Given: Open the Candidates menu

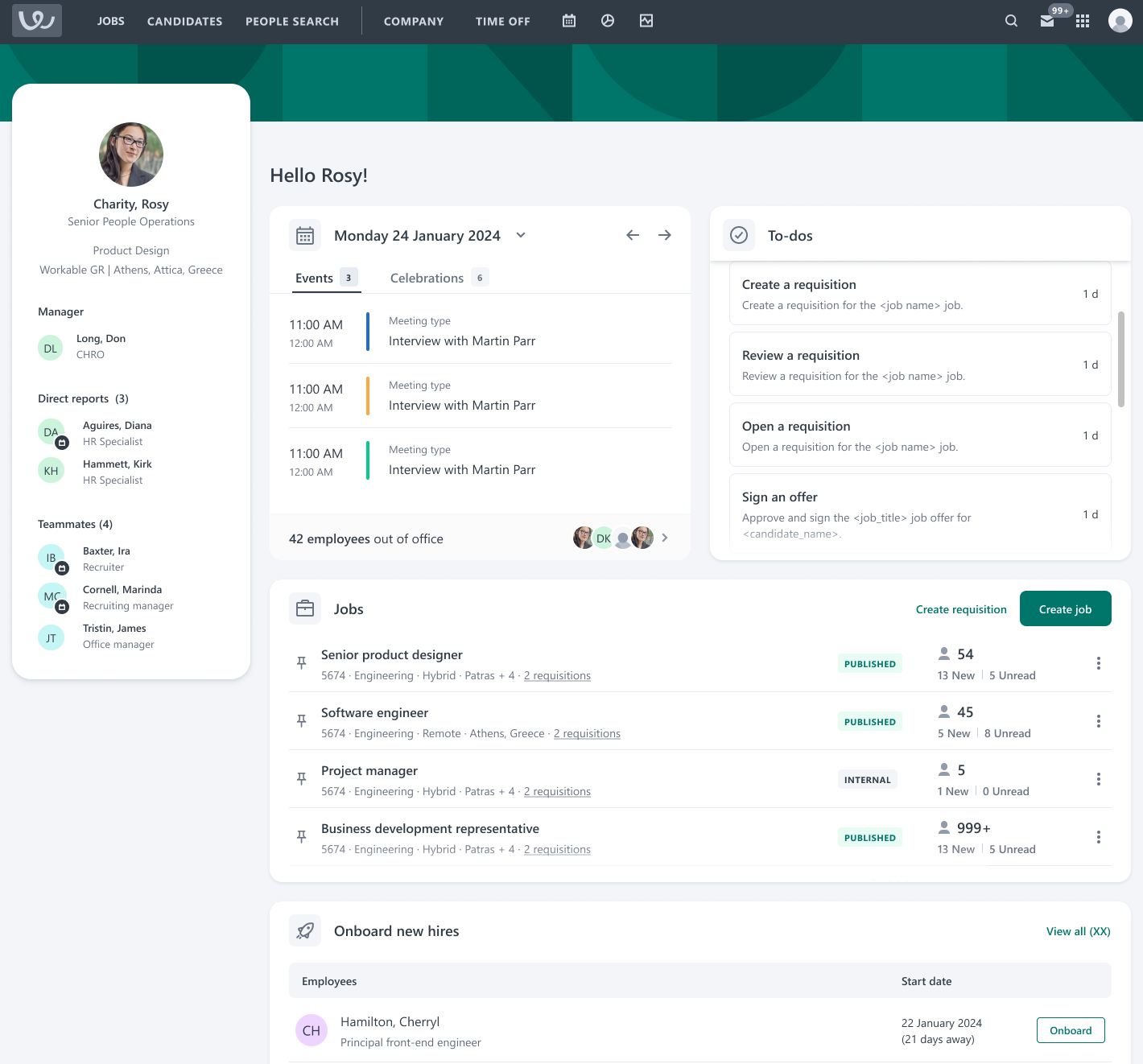Looking at the screenshot, I should (x=184, y=22).
